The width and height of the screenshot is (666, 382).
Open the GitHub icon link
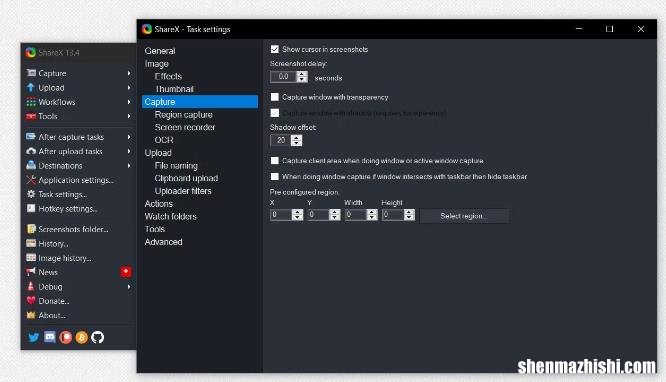98,337
